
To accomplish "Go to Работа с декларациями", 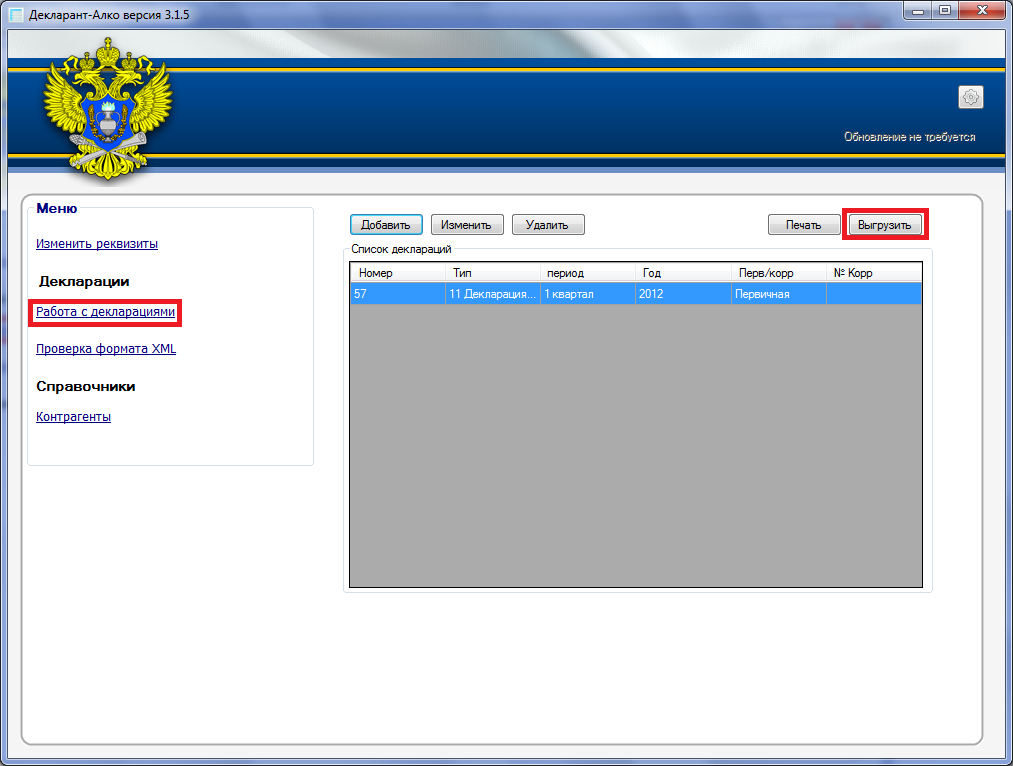I will coord(105,312).
